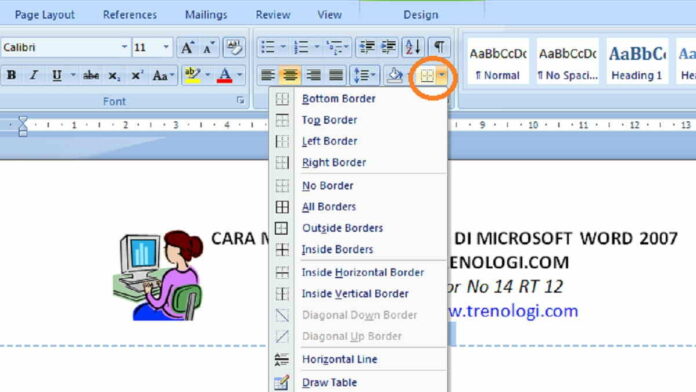Open Design tab

tap(421, 15)
